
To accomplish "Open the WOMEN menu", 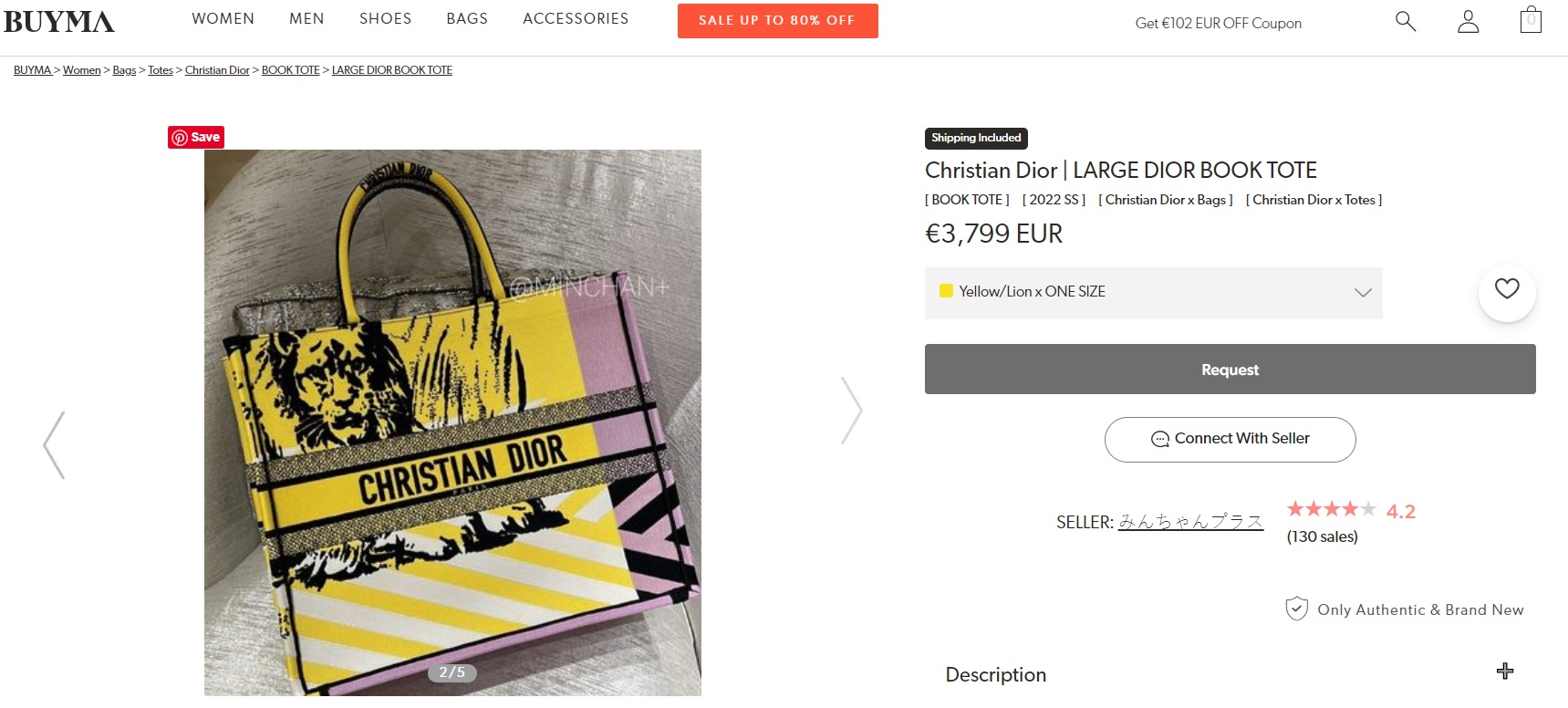I will point(223,18).
